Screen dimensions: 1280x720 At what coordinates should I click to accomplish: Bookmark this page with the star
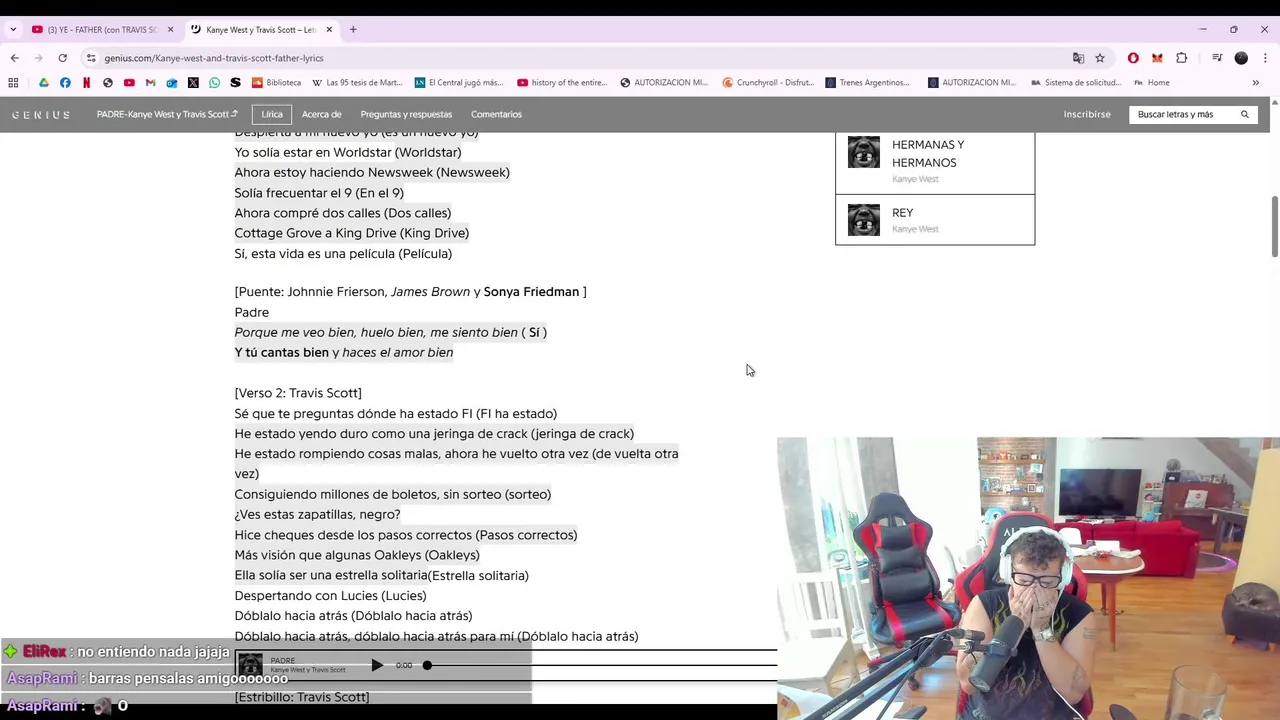pos(1100,58)
